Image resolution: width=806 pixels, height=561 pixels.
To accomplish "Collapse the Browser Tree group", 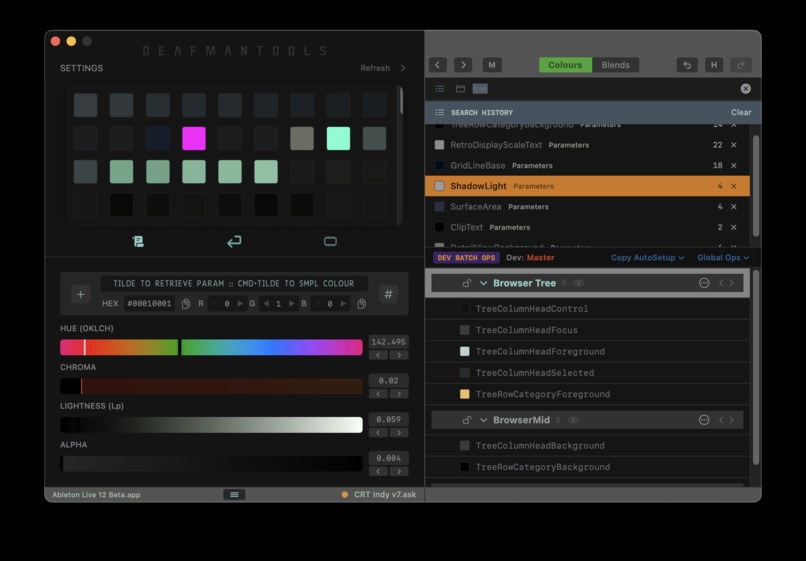I will [x=483, y=283].
